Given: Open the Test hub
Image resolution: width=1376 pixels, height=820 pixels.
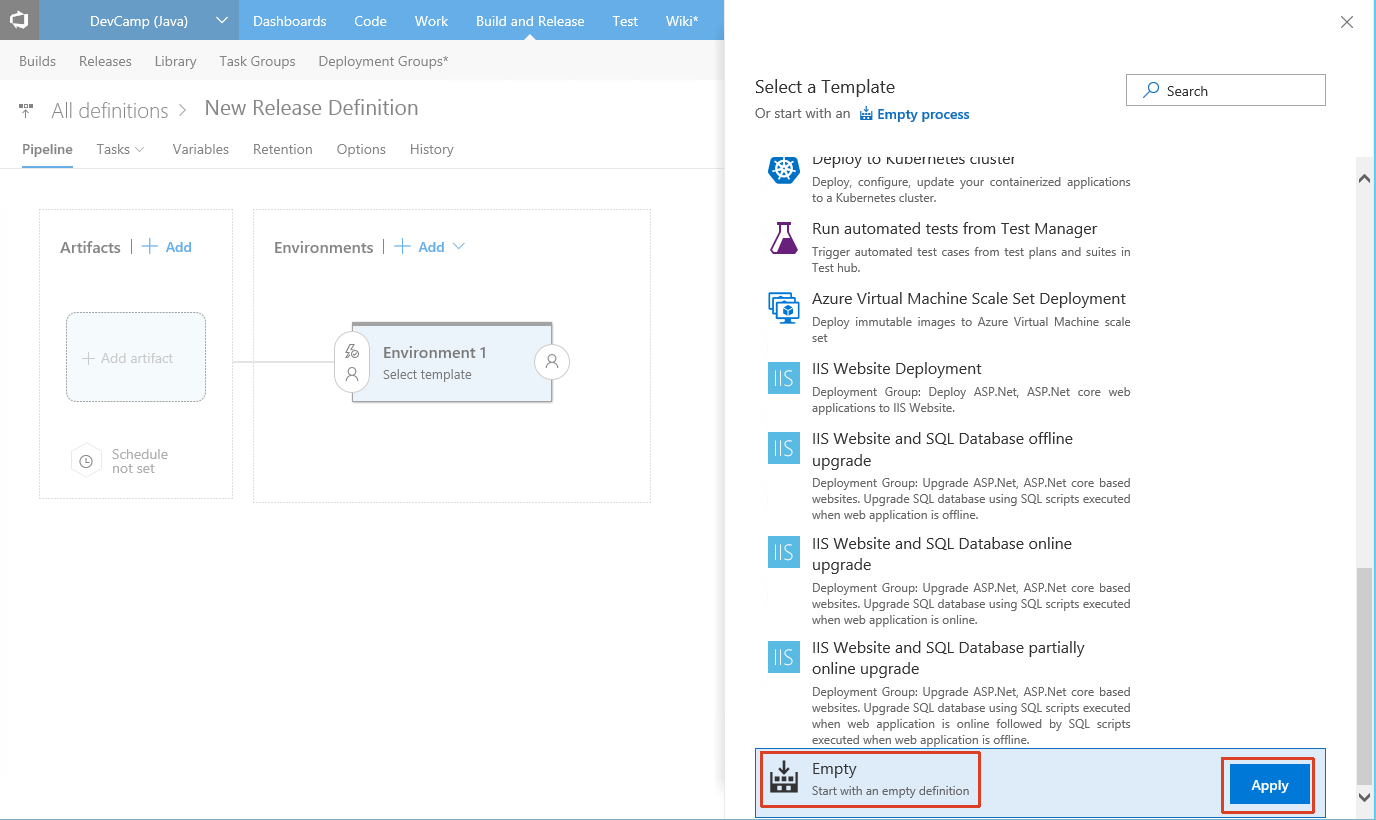Looking at the screenshot, I should [625, 20].
